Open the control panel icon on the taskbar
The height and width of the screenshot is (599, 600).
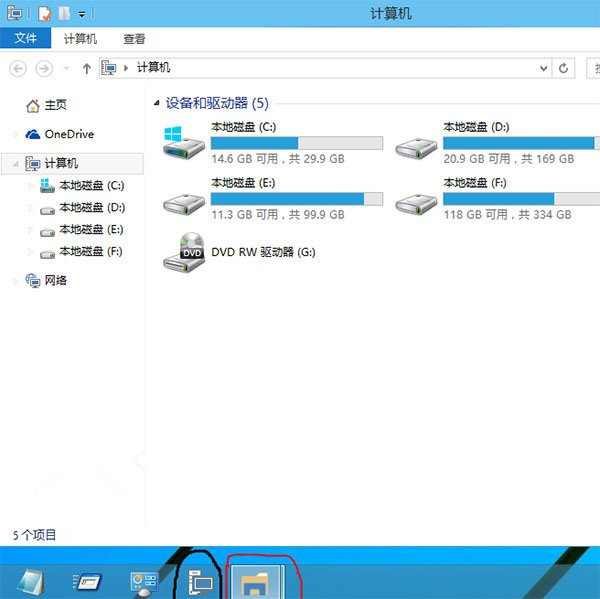coord(144,581)
